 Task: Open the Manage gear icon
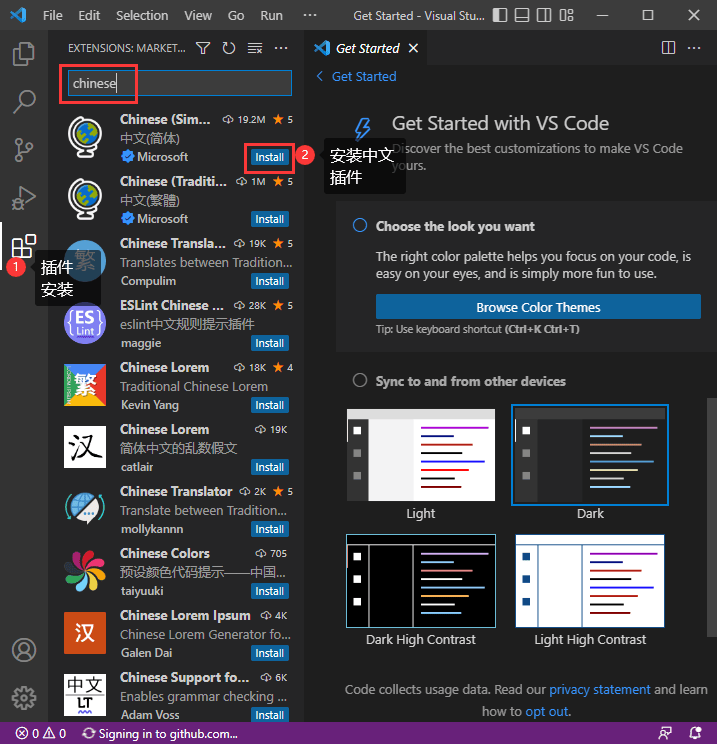coord(23,698)
